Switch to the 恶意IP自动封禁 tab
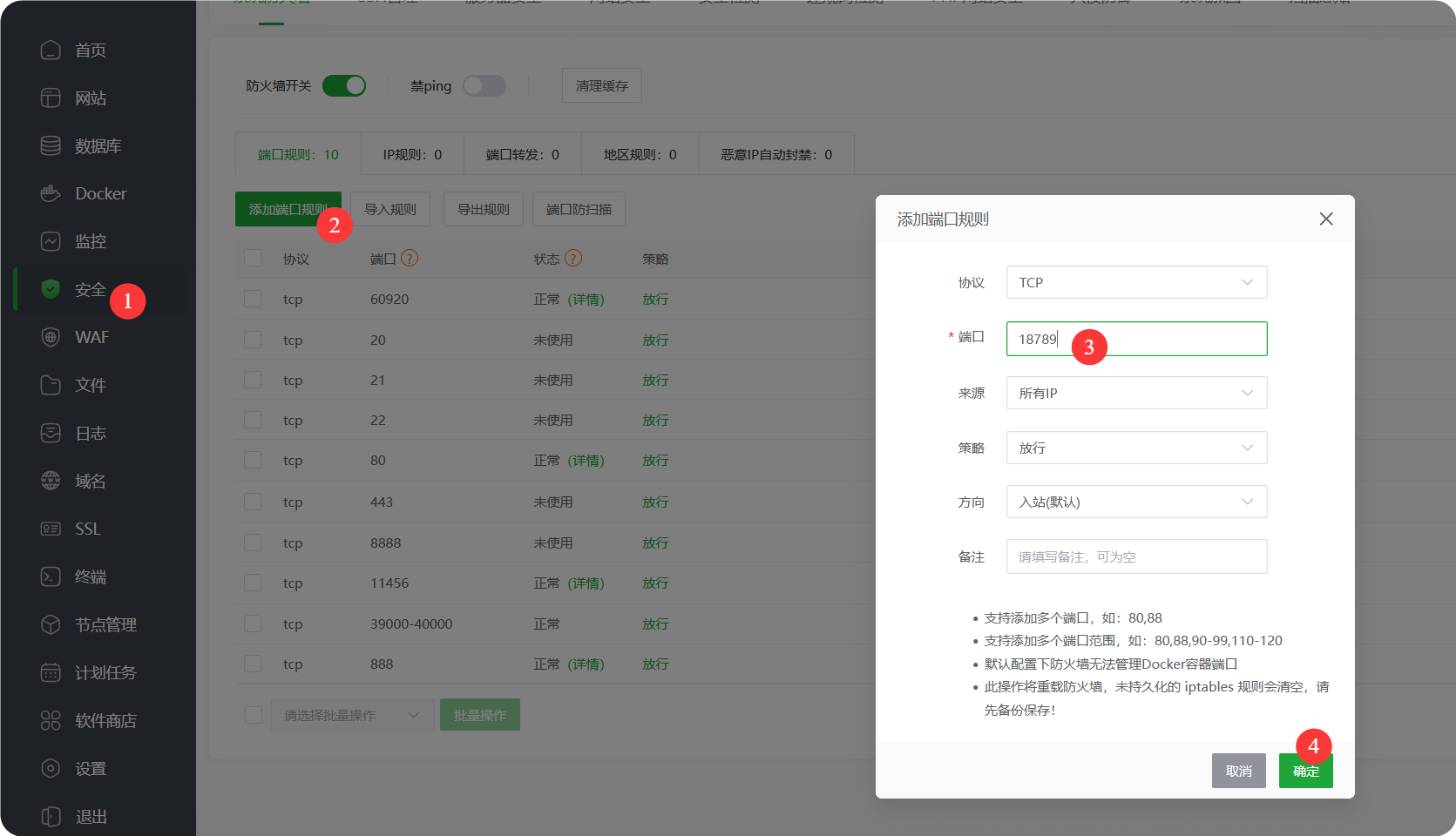Viewport: 1456px width, 836px height. click(776, 154)
